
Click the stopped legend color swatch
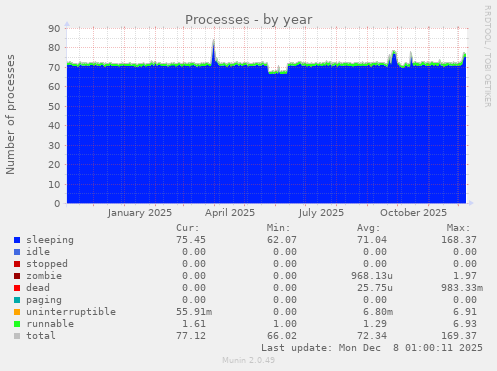[17, 264]
